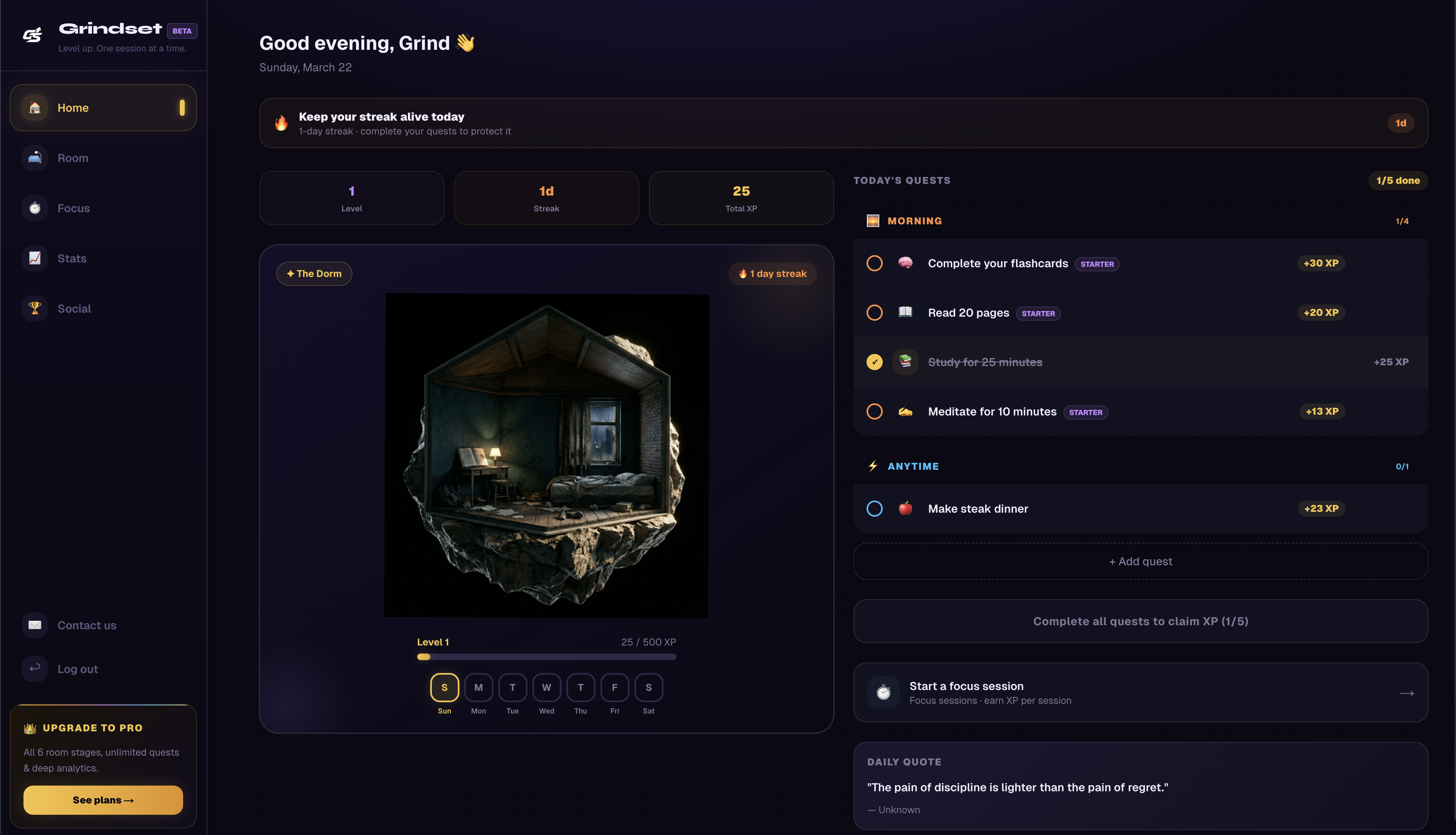This screenshot has height=835, width=1456.
Task: Click the flame icon in streak banner
Action: point(281,123)
